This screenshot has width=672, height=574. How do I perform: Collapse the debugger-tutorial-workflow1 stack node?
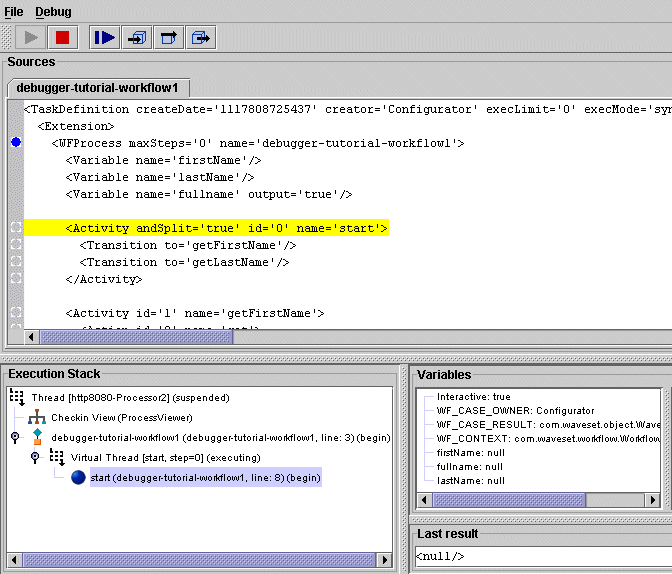[x=15, y=438]
